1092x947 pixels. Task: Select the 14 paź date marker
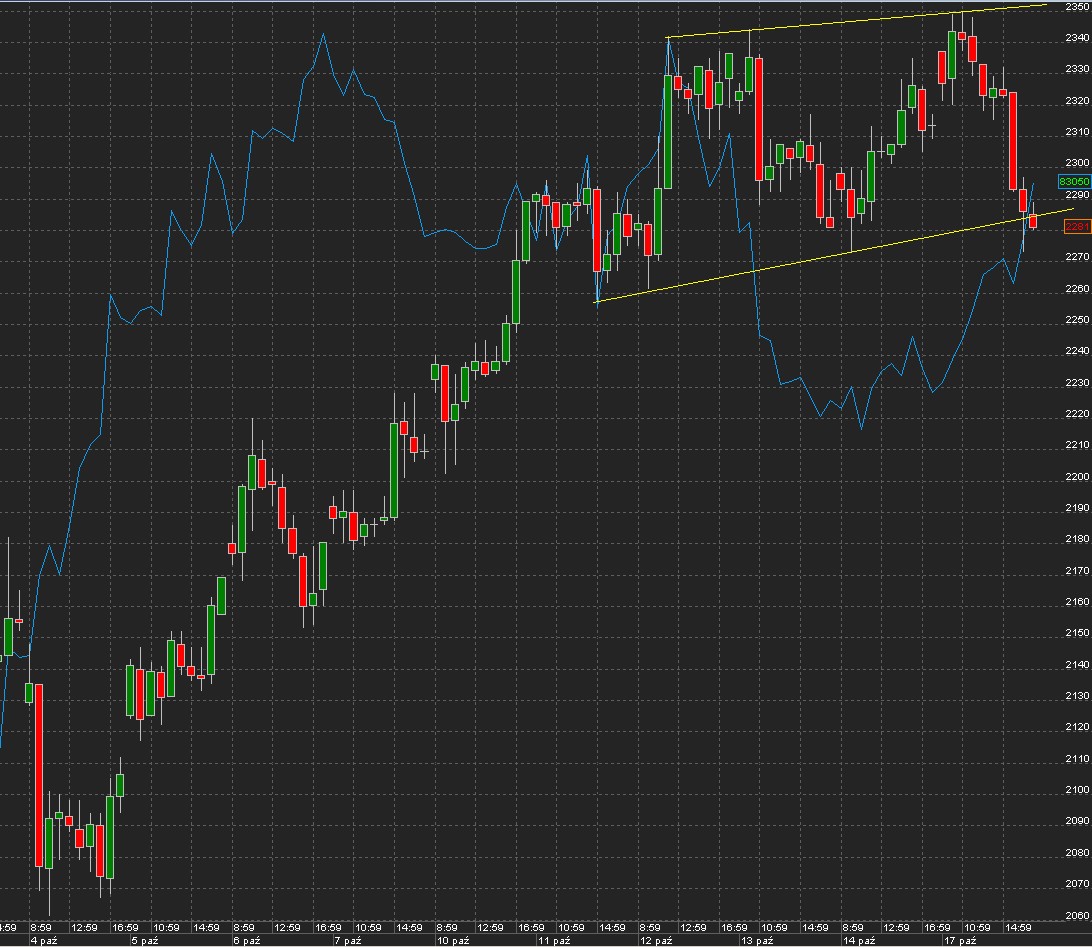click(858, 941)
